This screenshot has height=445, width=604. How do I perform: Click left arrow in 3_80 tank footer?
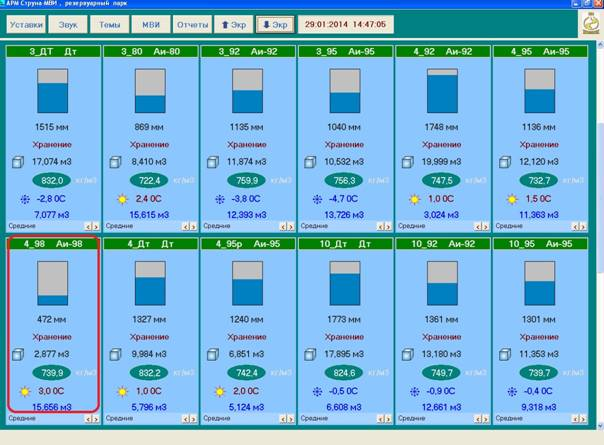pyautogui.click(x=186, y=227)
